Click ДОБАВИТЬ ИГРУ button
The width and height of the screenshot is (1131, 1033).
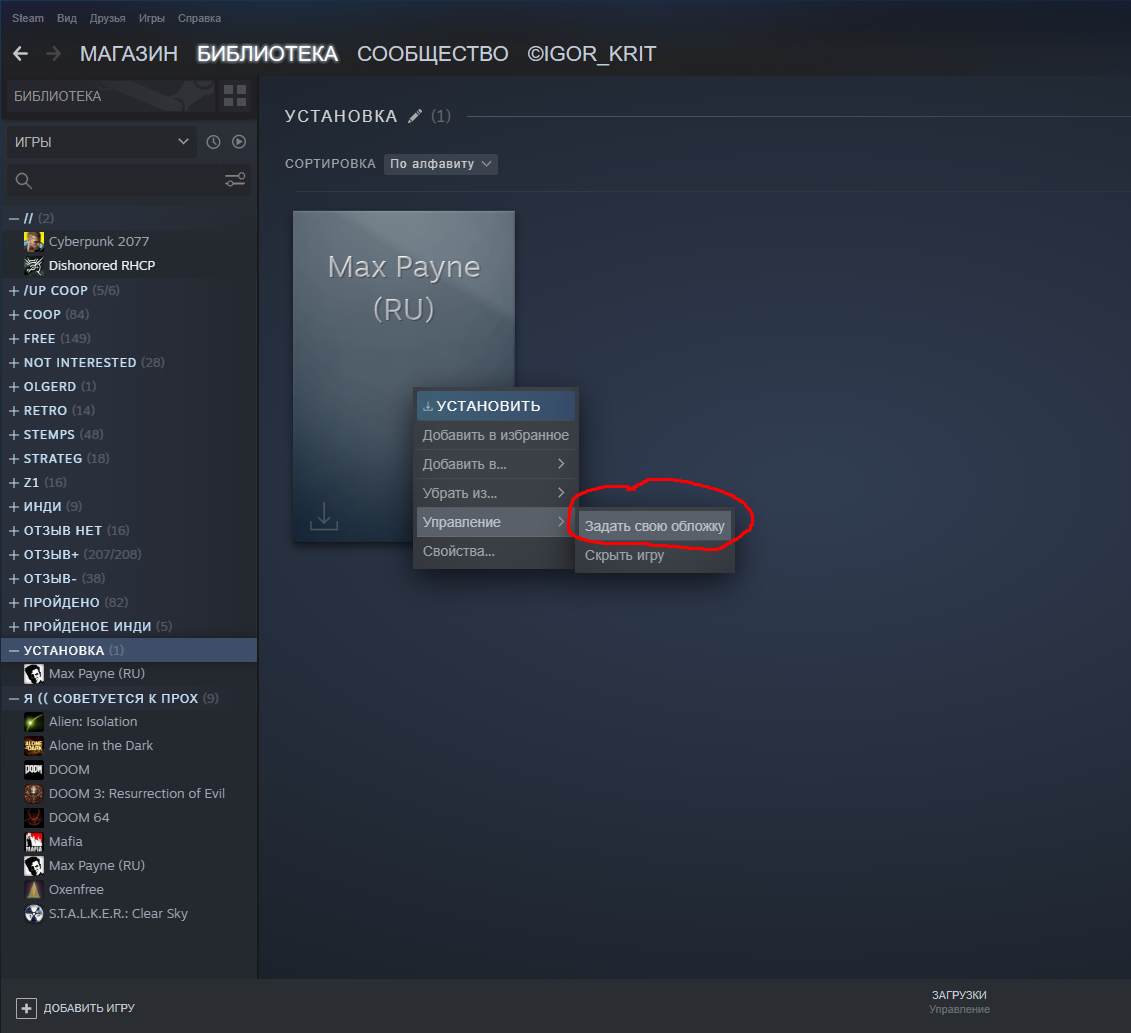(76, 1008)
